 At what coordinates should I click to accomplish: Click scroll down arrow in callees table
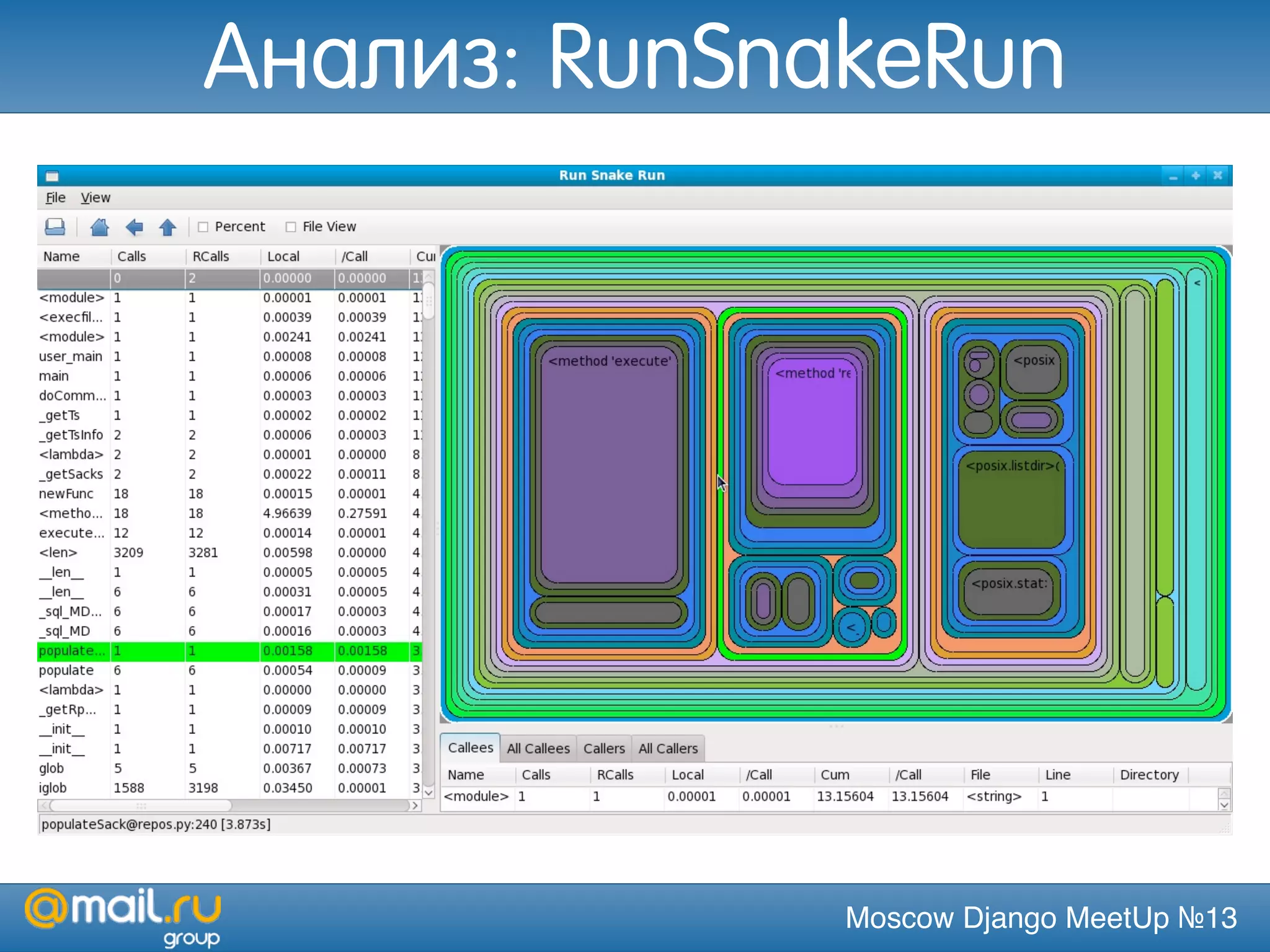1224,804
